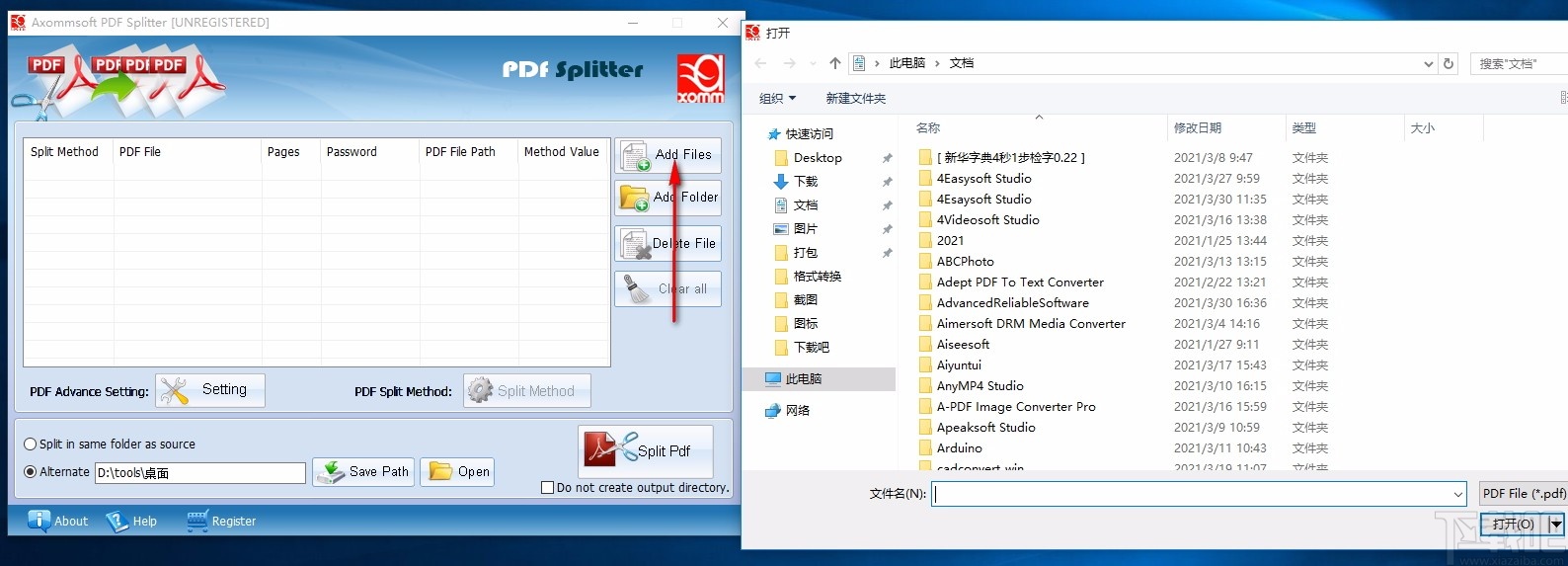The height and width of the screenshot is (566, 1568).
Task: Select 图标 folder in navigation pane
Action: tap(806, 324)
